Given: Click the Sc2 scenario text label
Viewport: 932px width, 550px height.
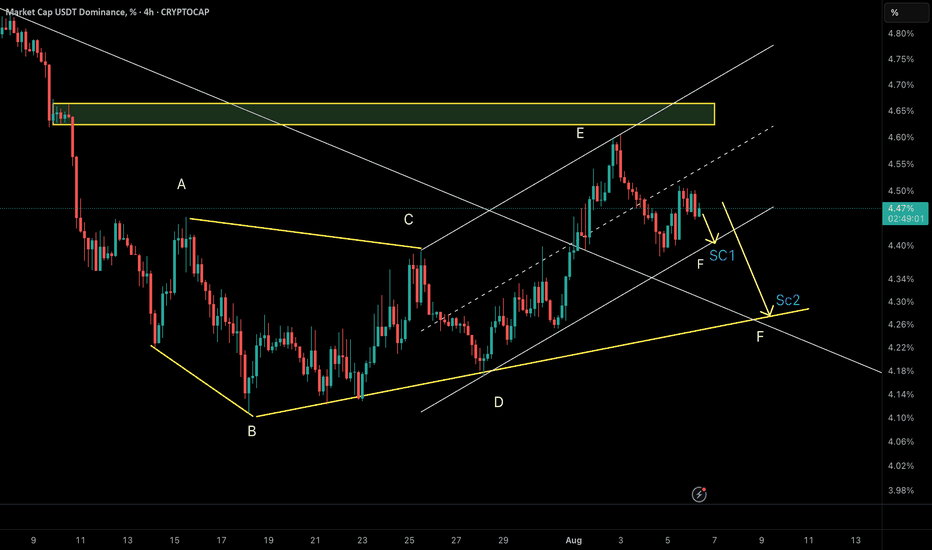Looking at the screenshot, I should tap(788, 300).
